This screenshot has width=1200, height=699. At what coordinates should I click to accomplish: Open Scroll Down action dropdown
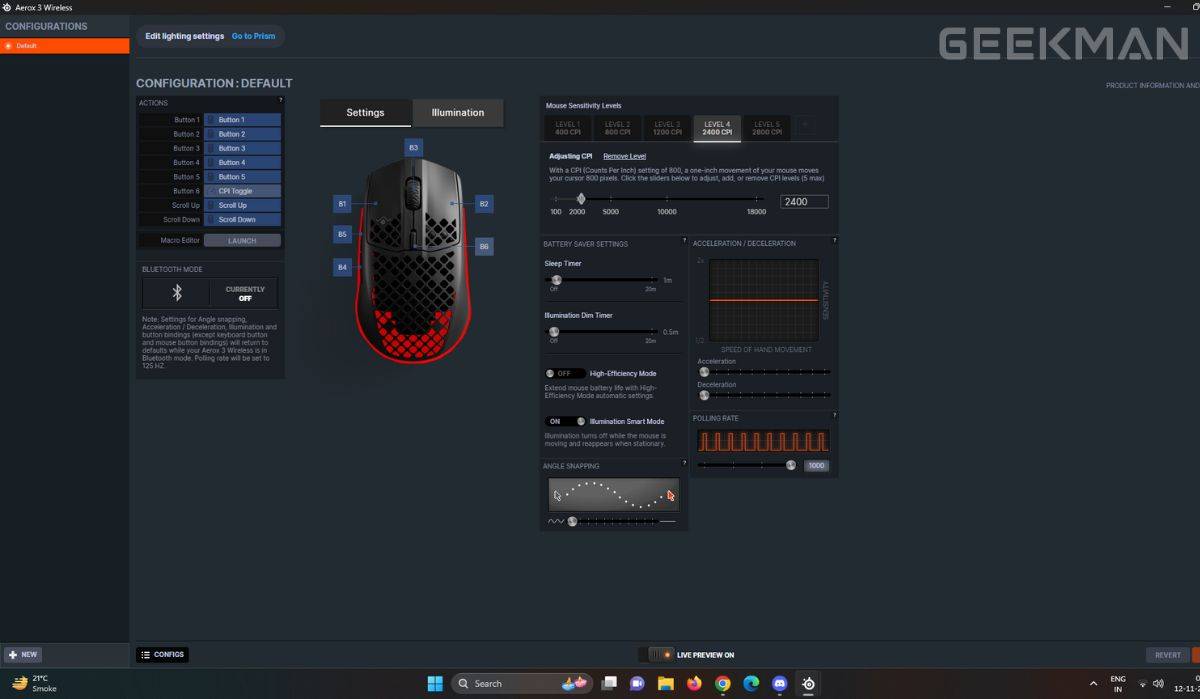click(x=242, y=219)
